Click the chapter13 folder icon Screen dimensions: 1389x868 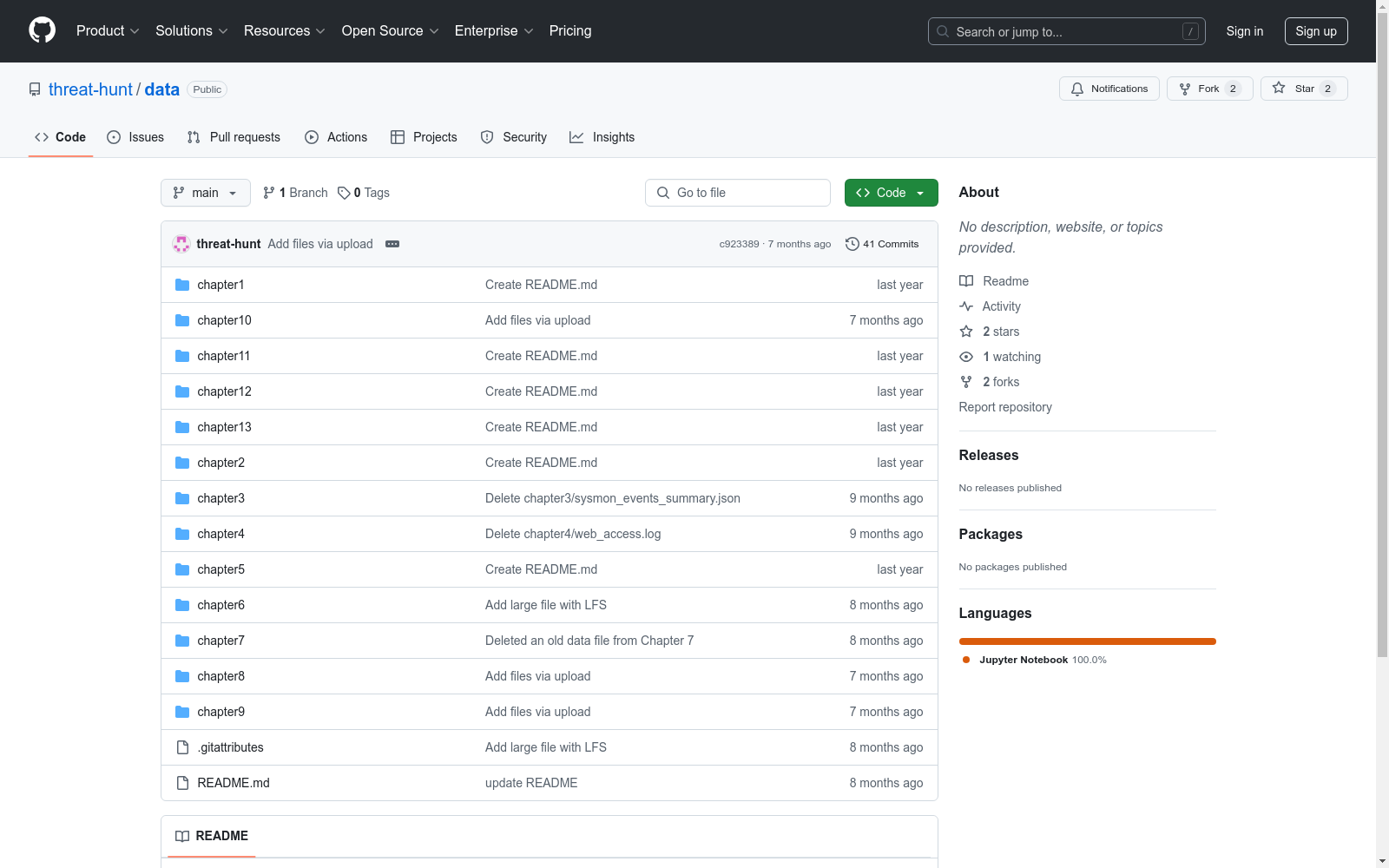pyautogui.click(x=182, y=427)
